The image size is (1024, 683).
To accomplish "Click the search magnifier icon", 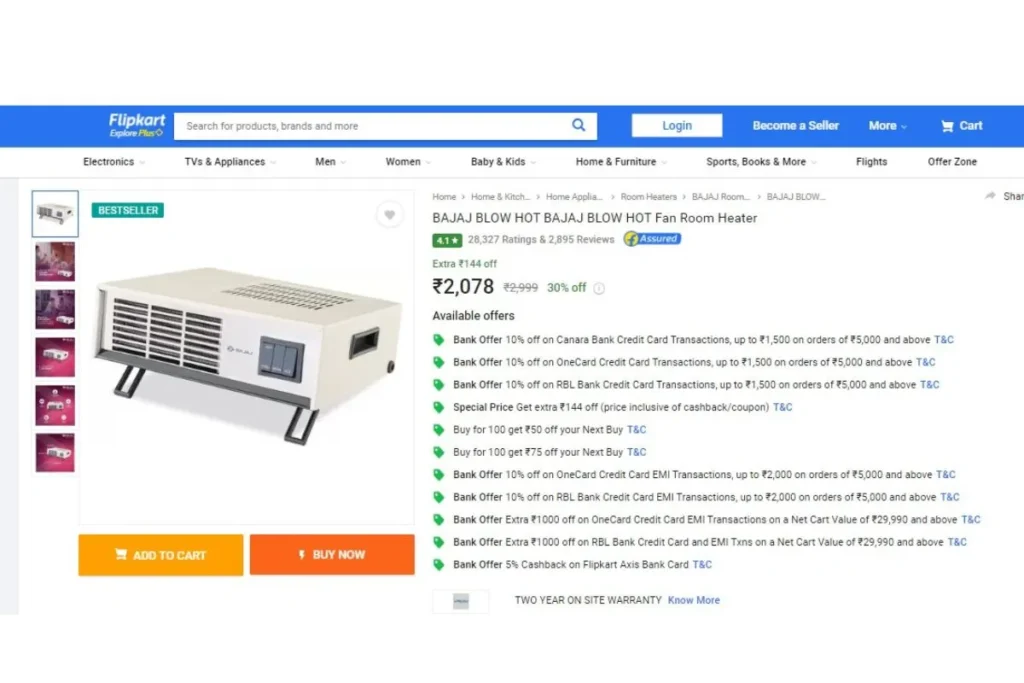I will click(x=579, y=125).
